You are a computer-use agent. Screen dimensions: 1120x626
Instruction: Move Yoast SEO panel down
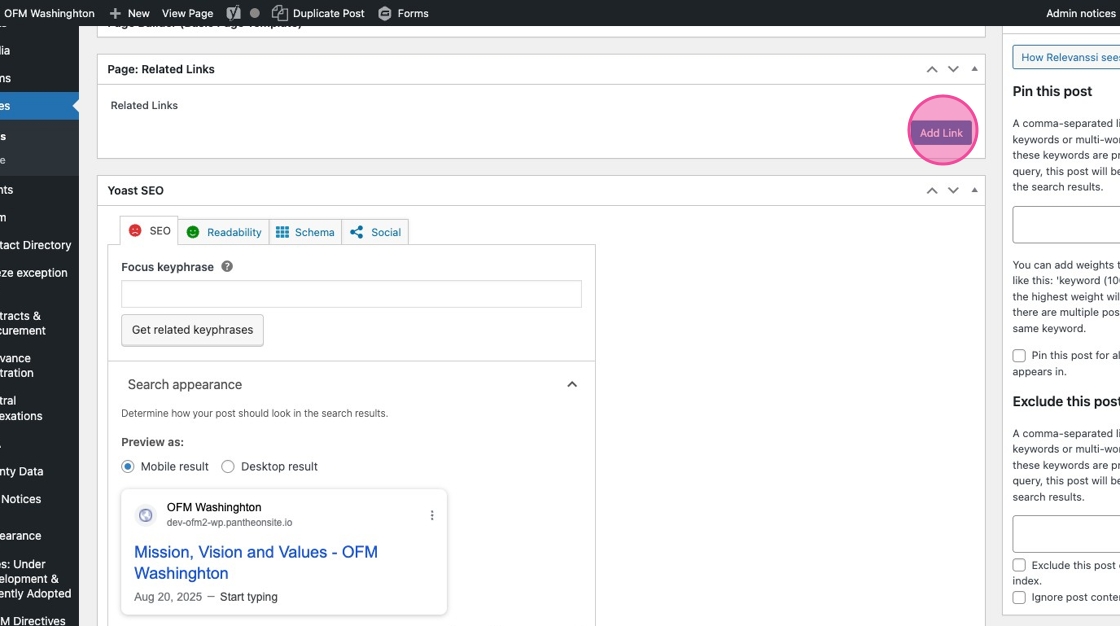953,191
